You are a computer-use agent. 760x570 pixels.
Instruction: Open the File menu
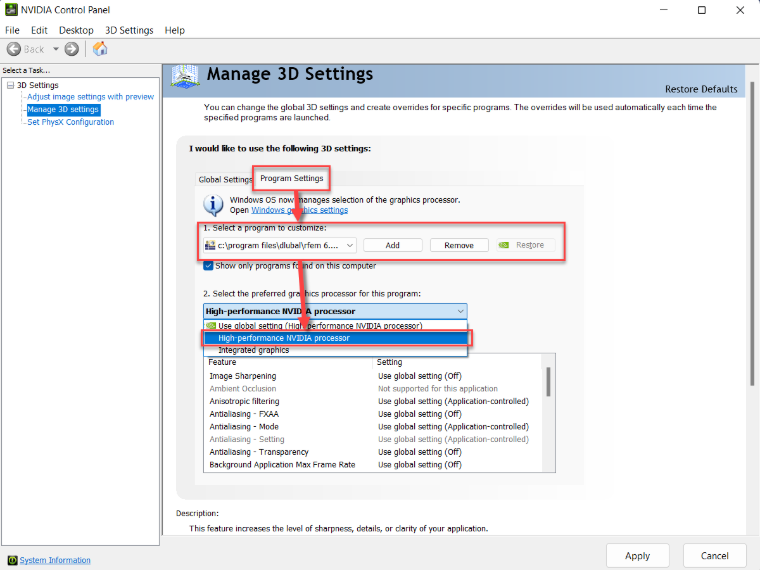[12, 30]
